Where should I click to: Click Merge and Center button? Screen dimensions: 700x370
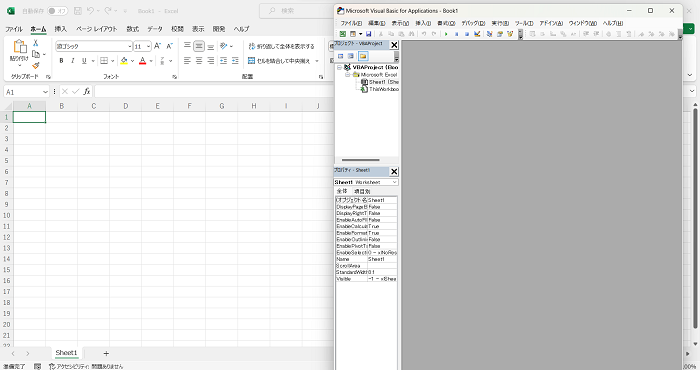point(279,61)
